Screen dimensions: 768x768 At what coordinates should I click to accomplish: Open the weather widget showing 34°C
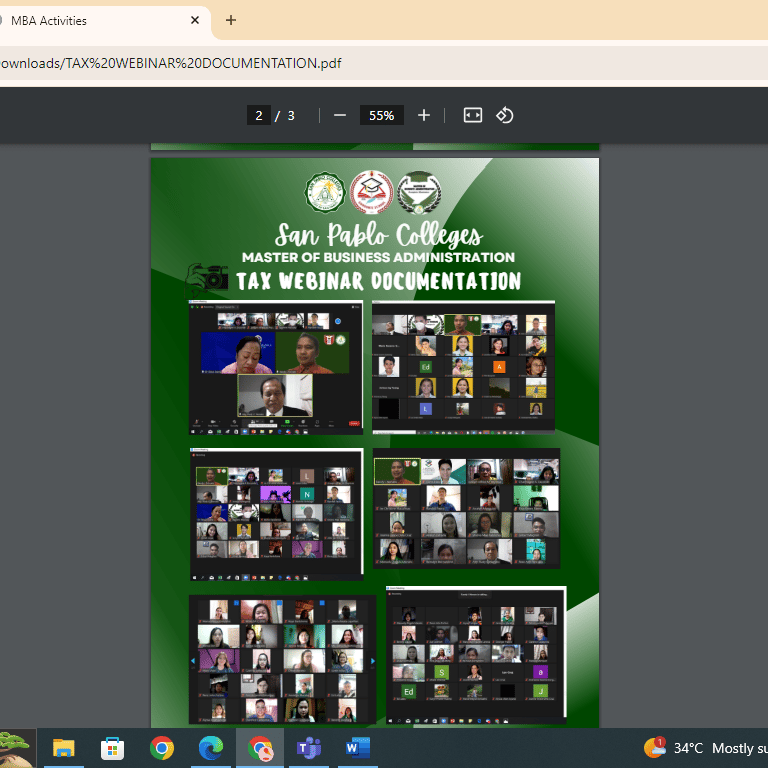pos(705,748)
